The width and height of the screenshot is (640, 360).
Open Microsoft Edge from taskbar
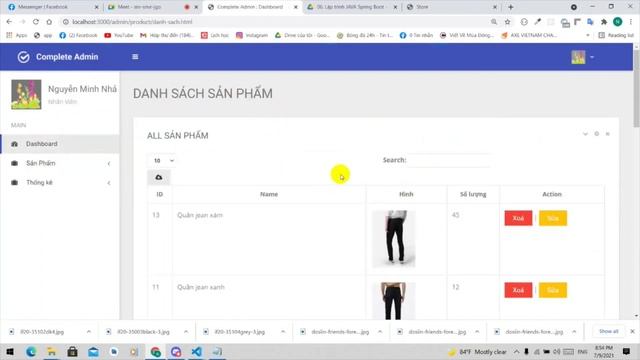click(31, 352)
